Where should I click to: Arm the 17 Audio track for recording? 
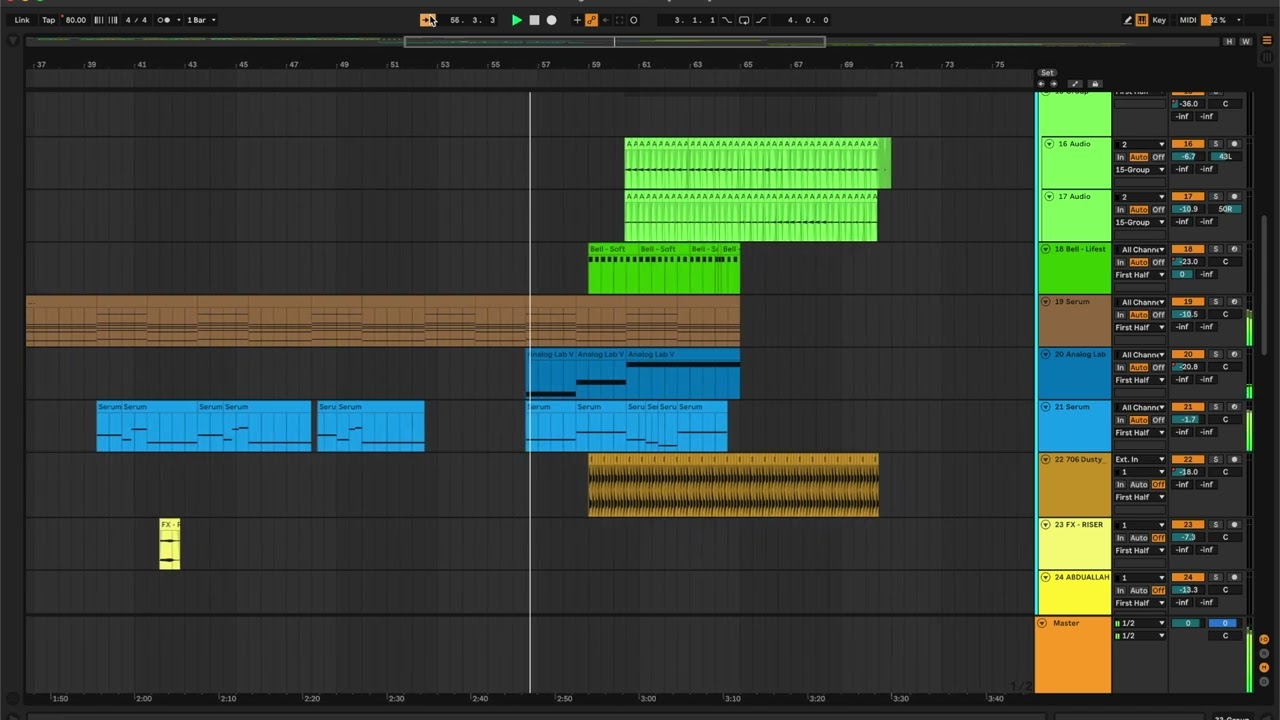click(x=1234, y=197)
